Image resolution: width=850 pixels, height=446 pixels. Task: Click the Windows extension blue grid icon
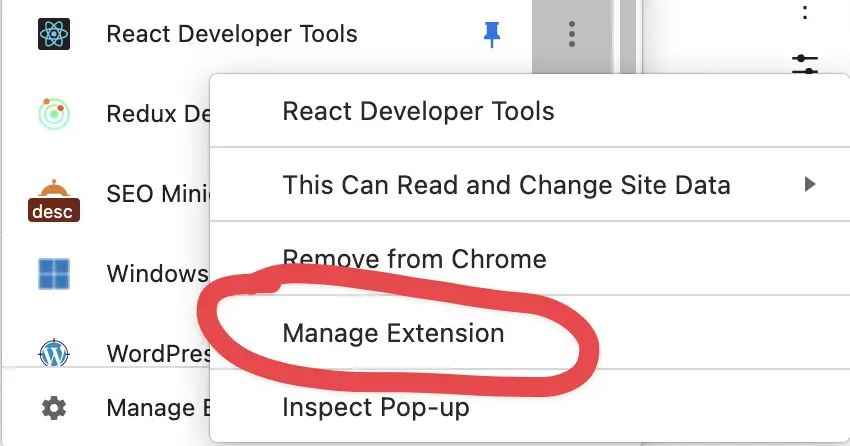click(54, 274)
